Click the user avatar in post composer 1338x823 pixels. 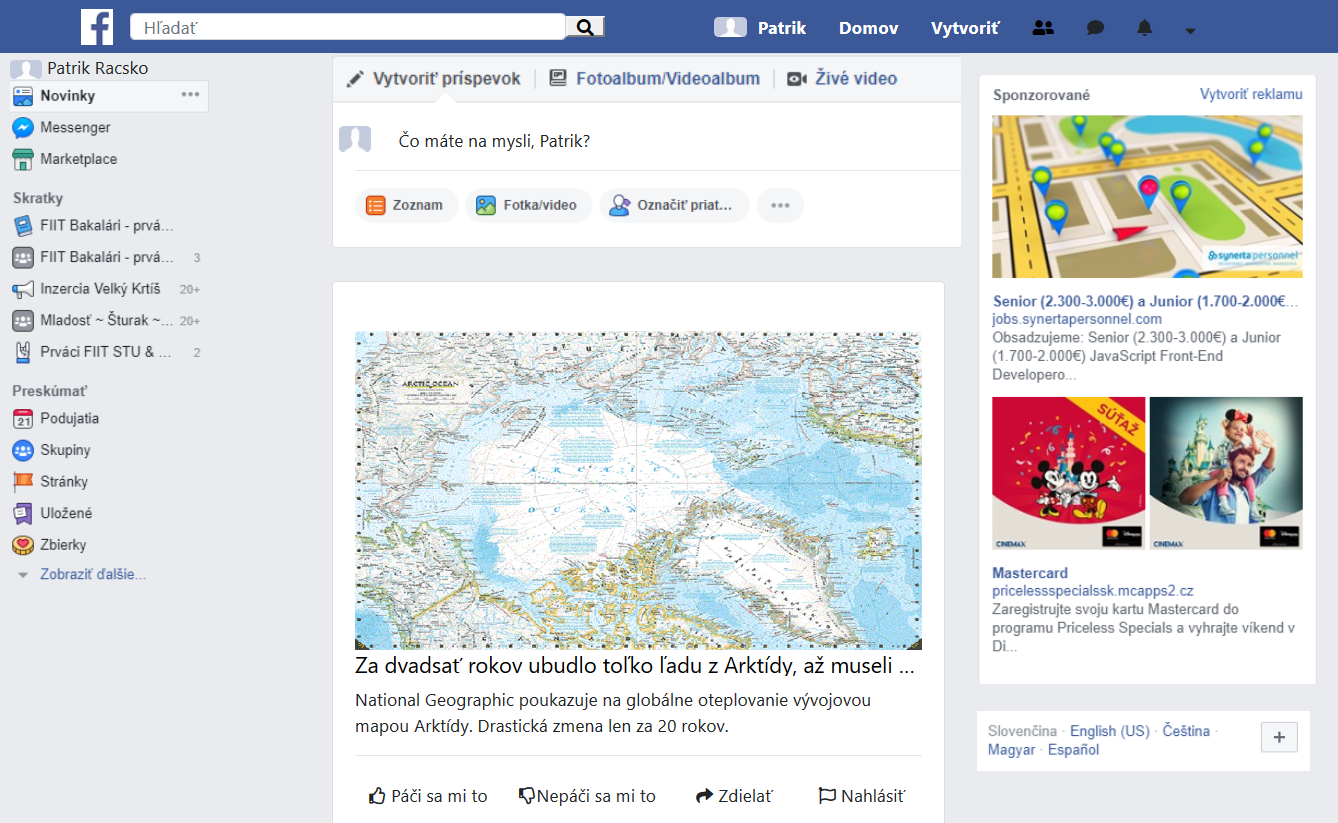tap(355, 140)
